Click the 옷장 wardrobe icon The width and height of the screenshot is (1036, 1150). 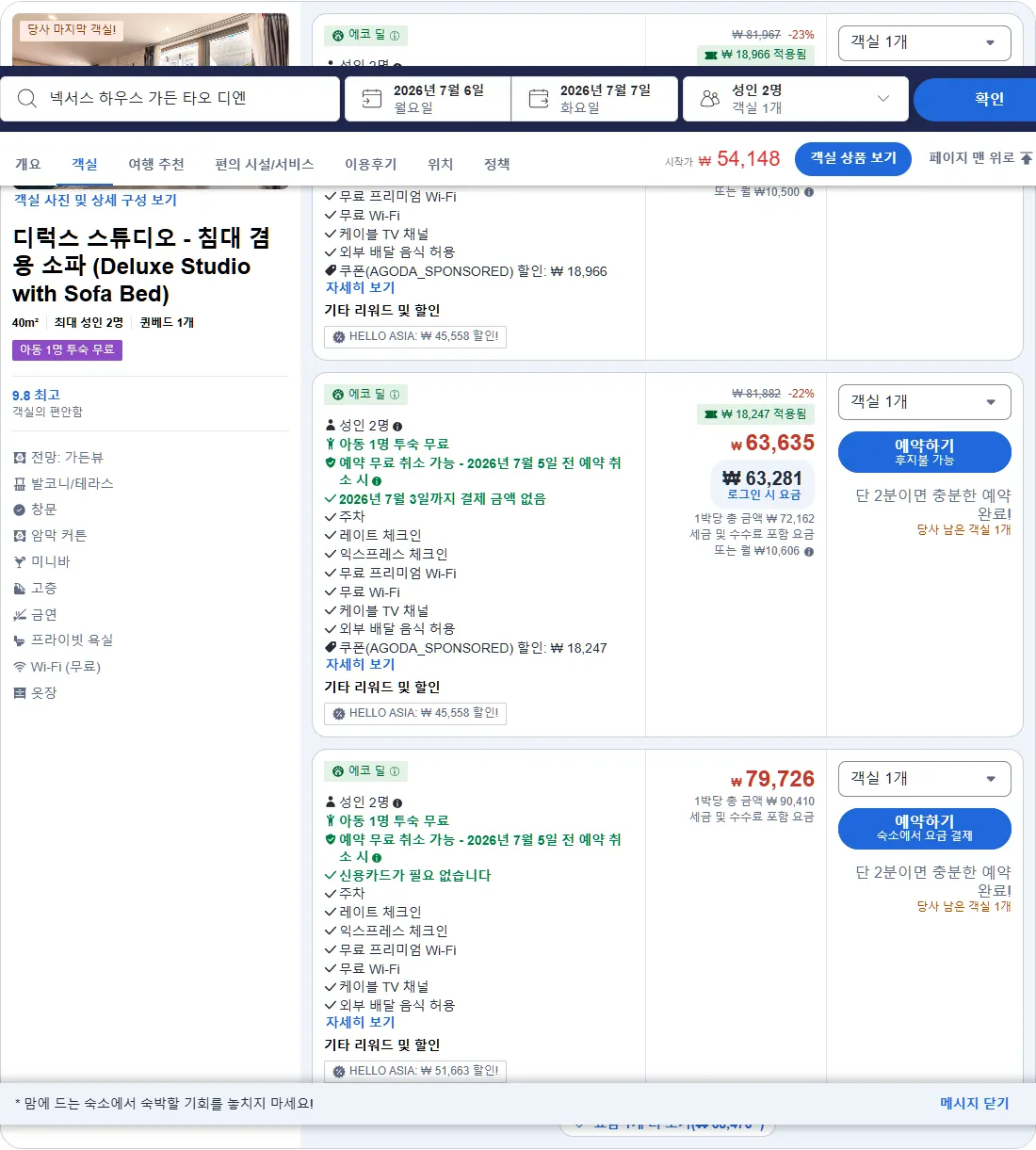click(x=20, y=692)
